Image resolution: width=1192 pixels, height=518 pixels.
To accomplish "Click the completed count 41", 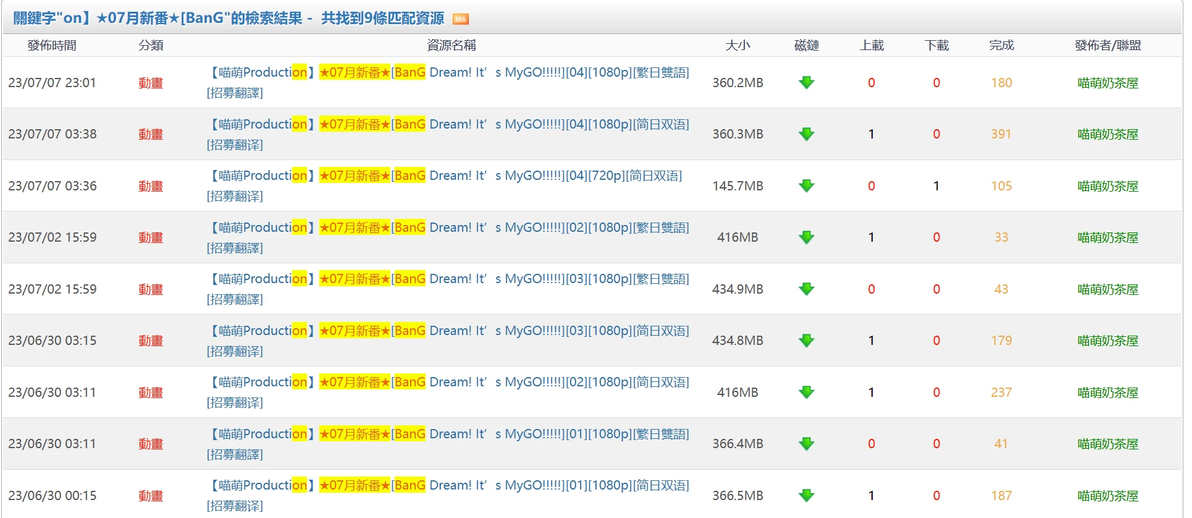I will coord(1001,443).
